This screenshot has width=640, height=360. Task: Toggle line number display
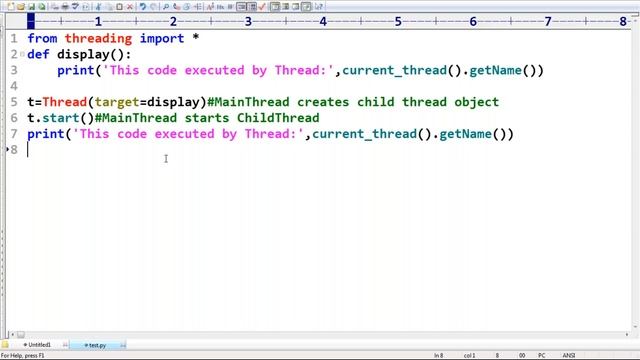[x=252, y=7]
